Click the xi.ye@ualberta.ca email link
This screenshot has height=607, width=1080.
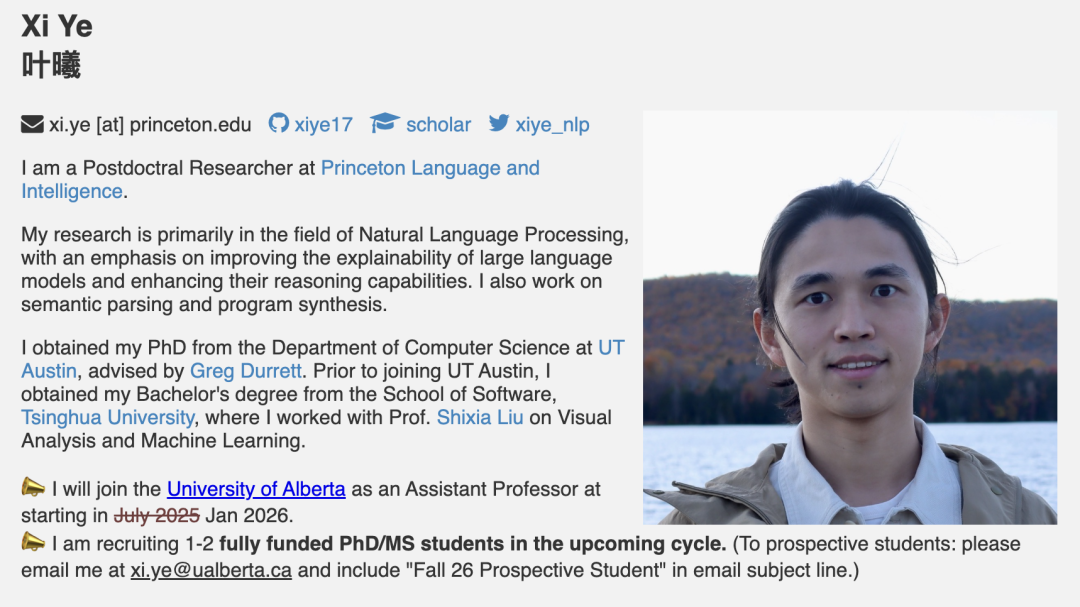[211, 571]
